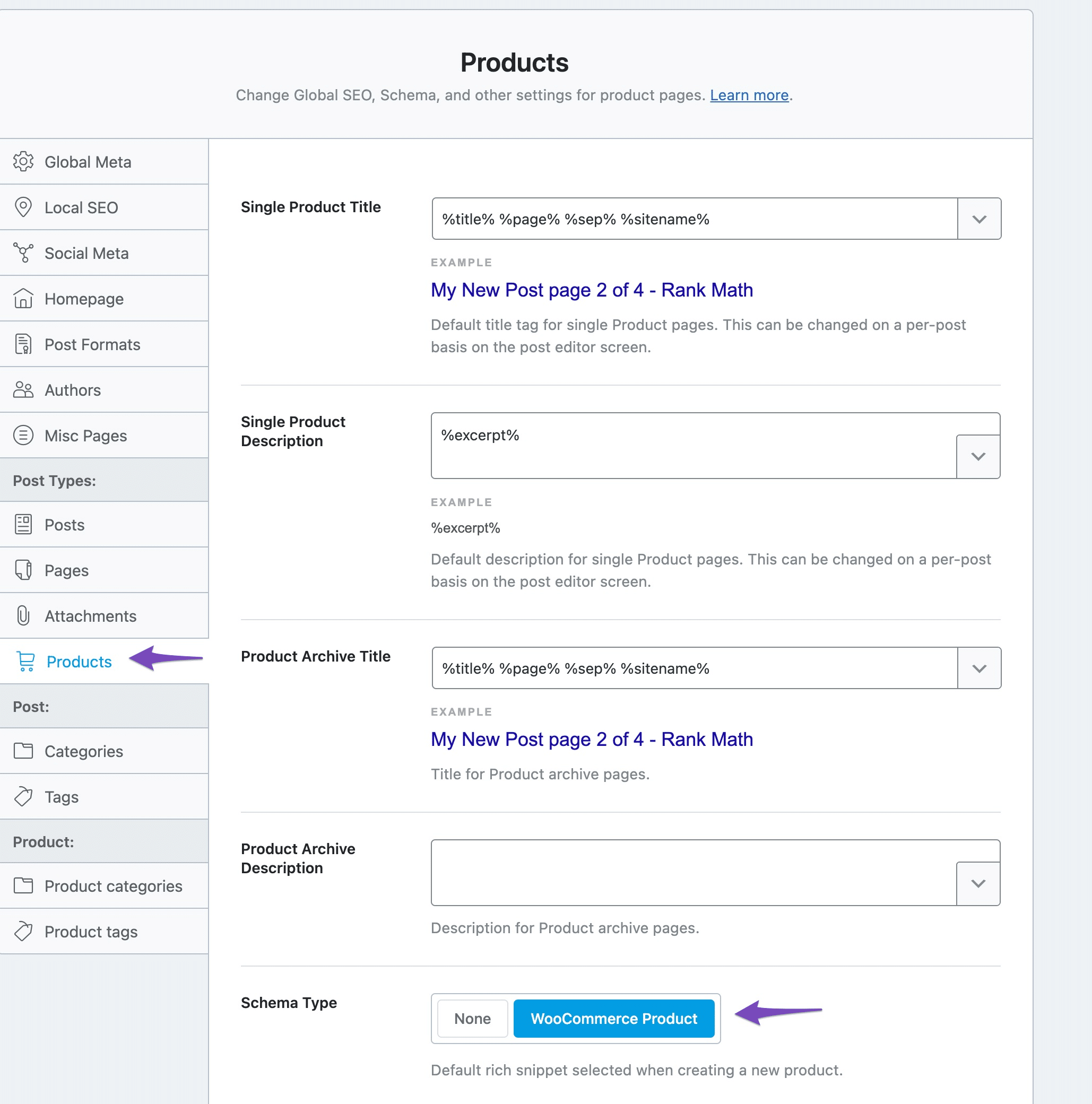Screen dimensions: 1092x1104
Task: Expand the Single Product Title dropdown
Action: point(980,219)
